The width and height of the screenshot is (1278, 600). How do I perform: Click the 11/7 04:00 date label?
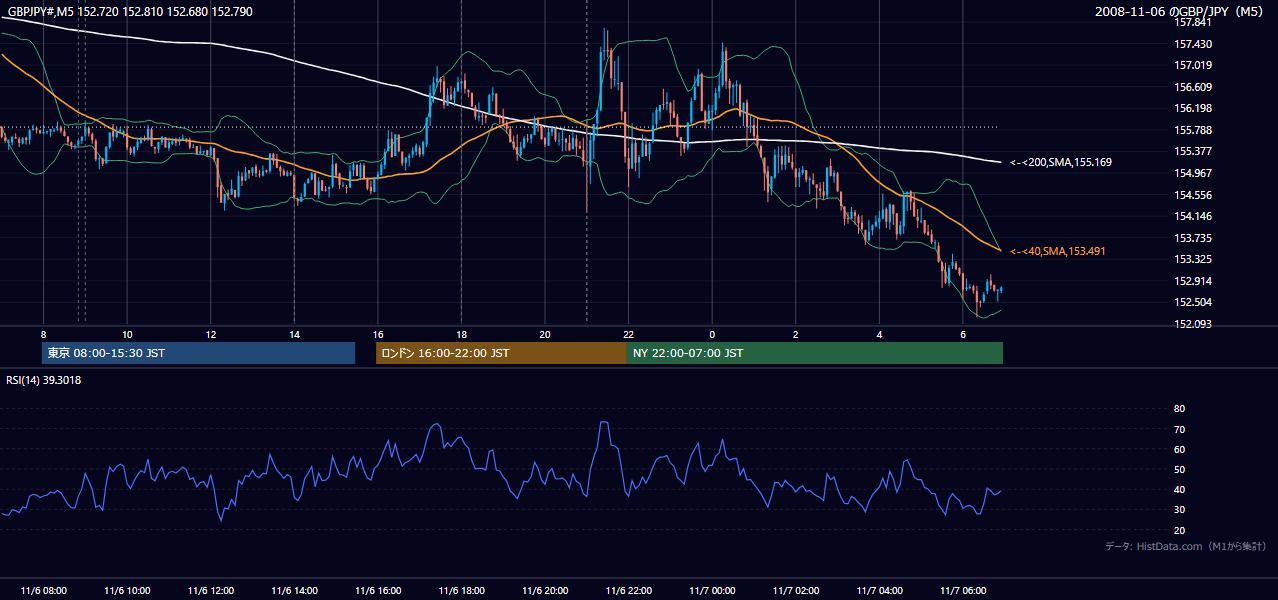[x=879, y=590]
